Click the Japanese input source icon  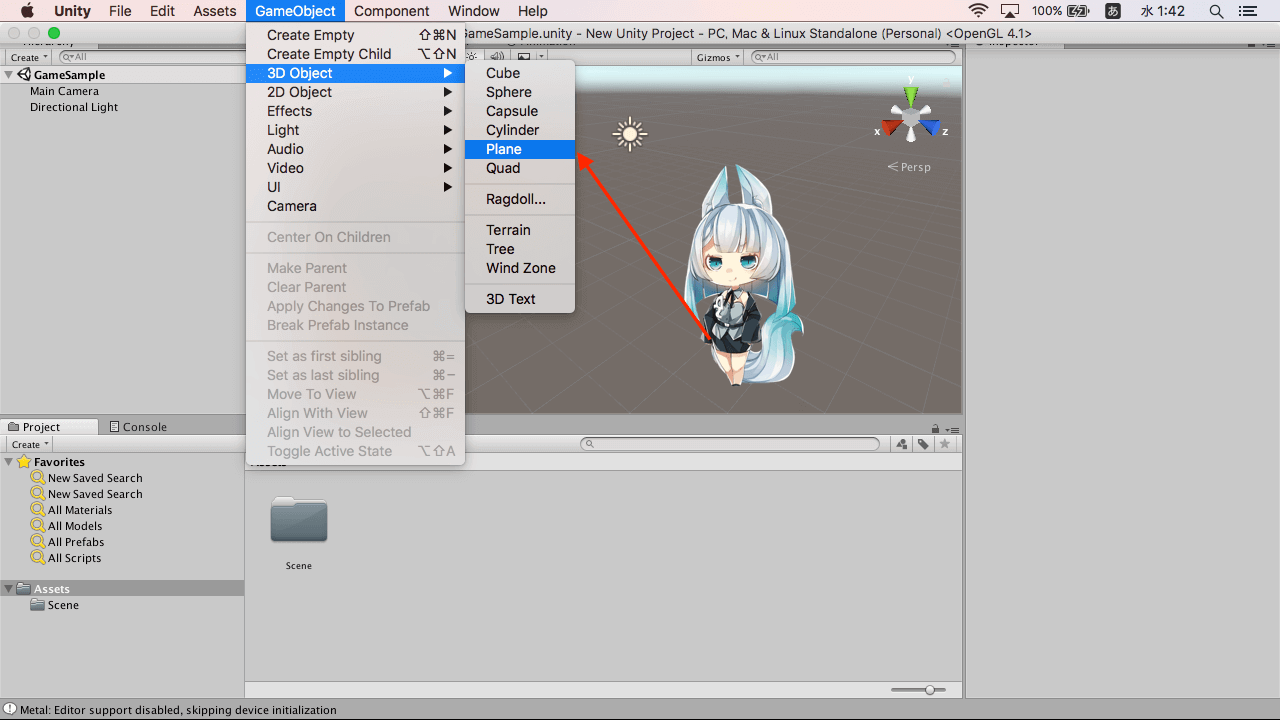coord(1113,11)
